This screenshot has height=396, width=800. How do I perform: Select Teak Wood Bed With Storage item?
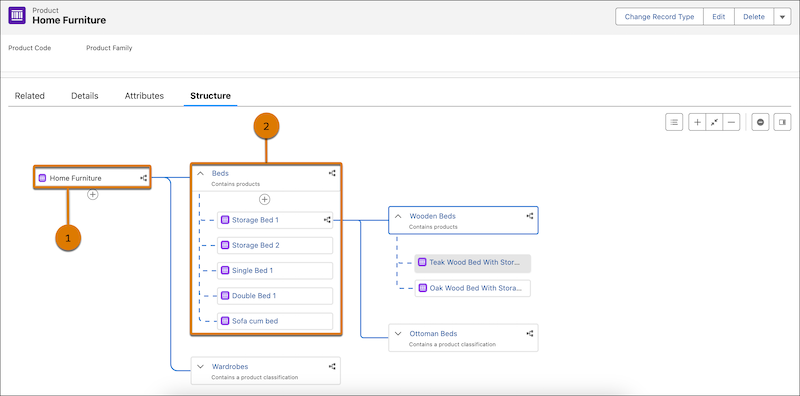point(472,262)
